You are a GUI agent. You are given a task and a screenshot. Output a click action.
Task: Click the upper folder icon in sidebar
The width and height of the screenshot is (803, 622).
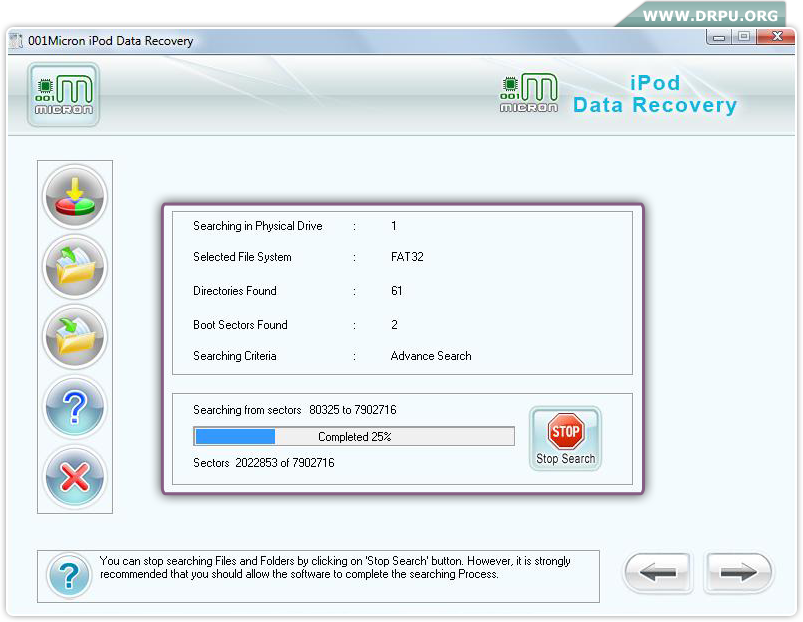pos(75,267)
